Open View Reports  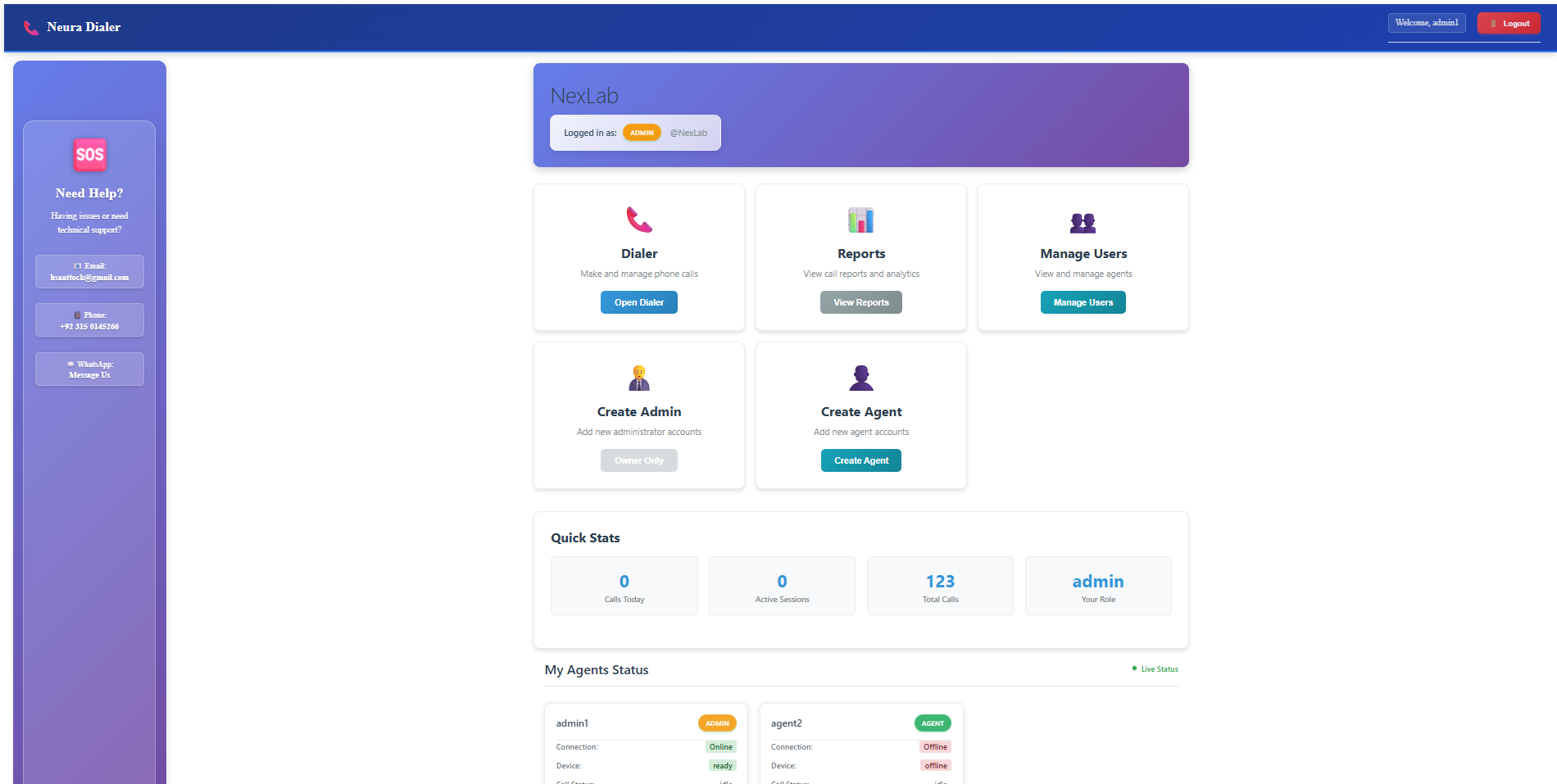click(860, 302)
